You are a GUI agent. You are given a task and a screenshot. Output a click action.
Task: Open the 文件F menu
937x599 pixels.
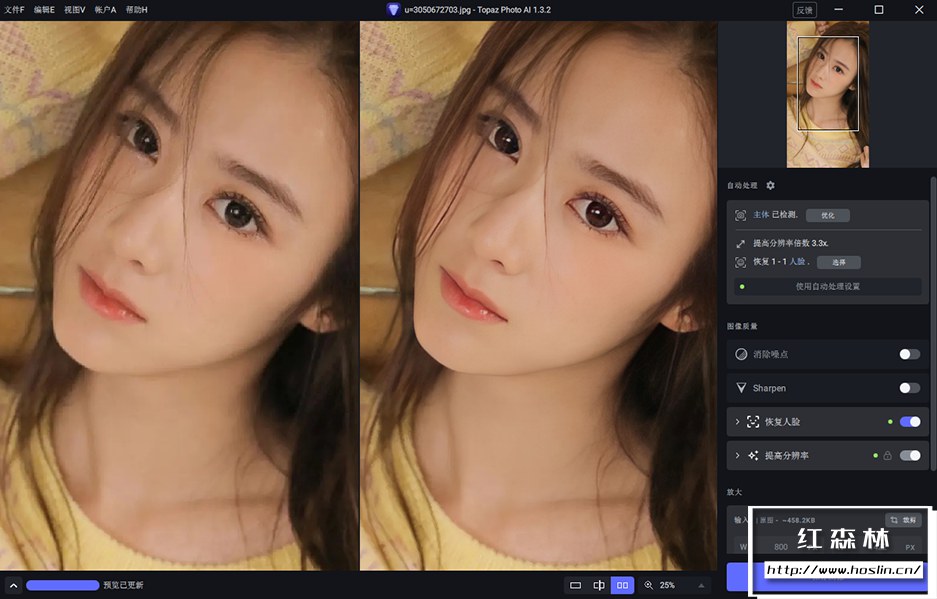(14, 10)
